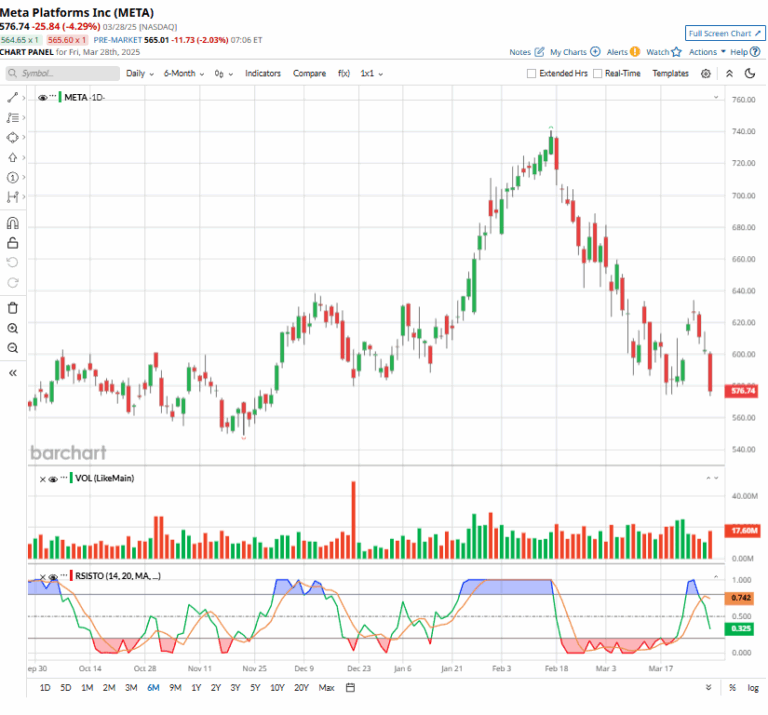768x715 pixels.
Task: Click the undo arrow icon
Action: (12, 262)
